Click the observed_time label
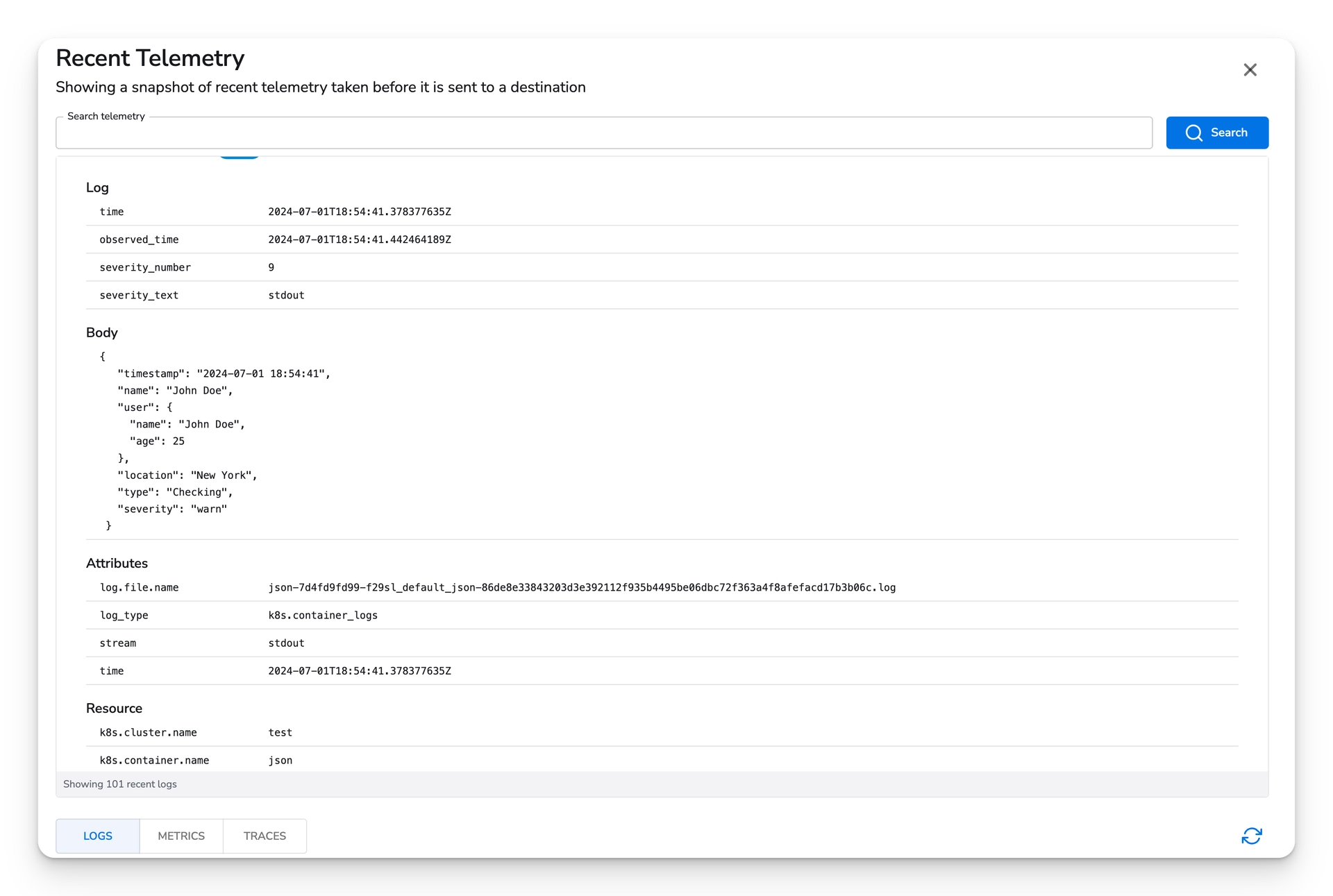1333x896 pixels. coord(139,239)
